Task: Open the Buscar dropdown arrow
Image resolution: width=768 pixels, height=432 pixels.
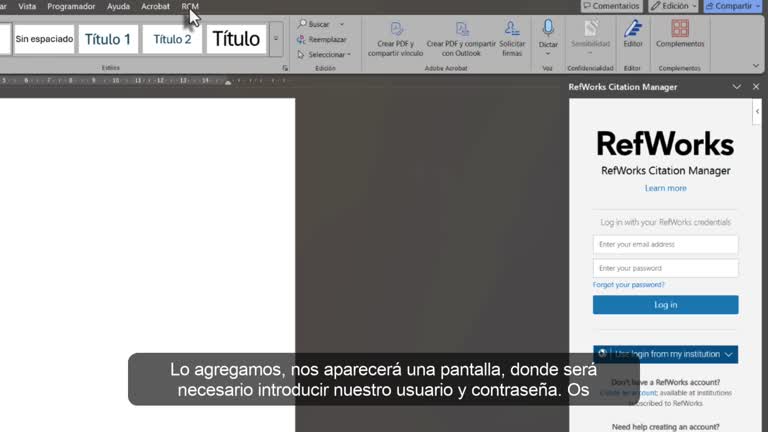Action: 342,24
